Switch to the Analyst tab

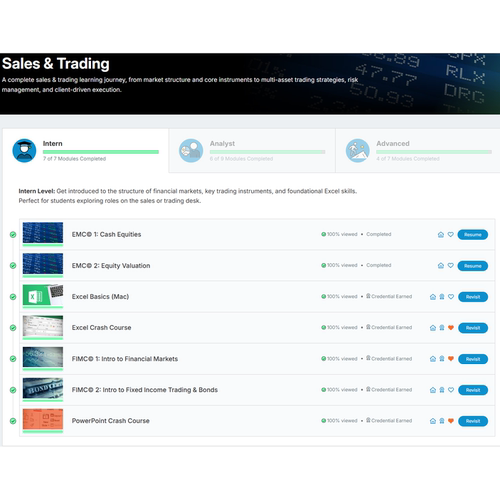point(252,151)
